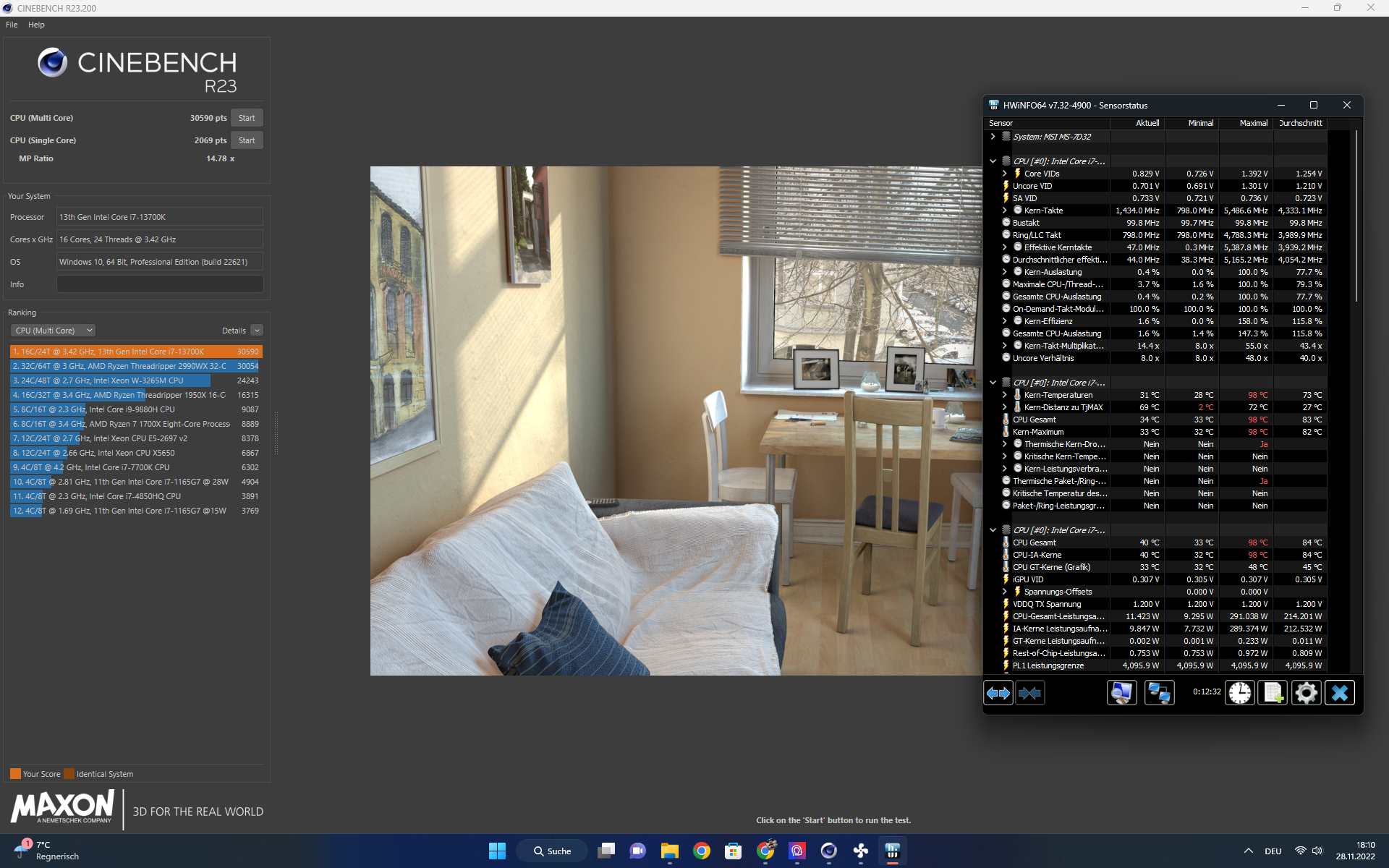
Task: Click the Info input field
Action: [160, 284]
